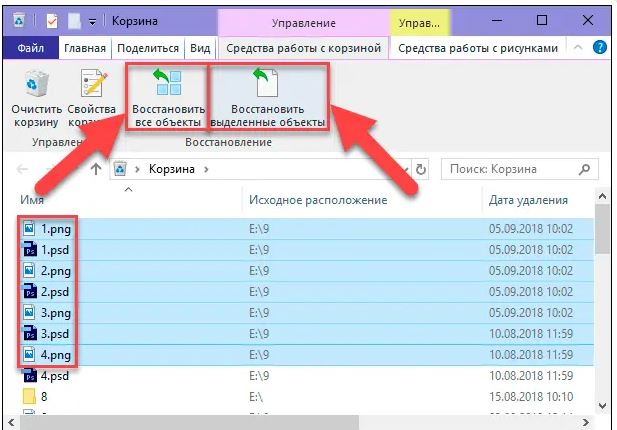Image resolution: width=617 pixels, height=430 pixels.
Task: Click the Properties checkmark quick access icon
Action: pyautogui.click(x=52, y=21)
